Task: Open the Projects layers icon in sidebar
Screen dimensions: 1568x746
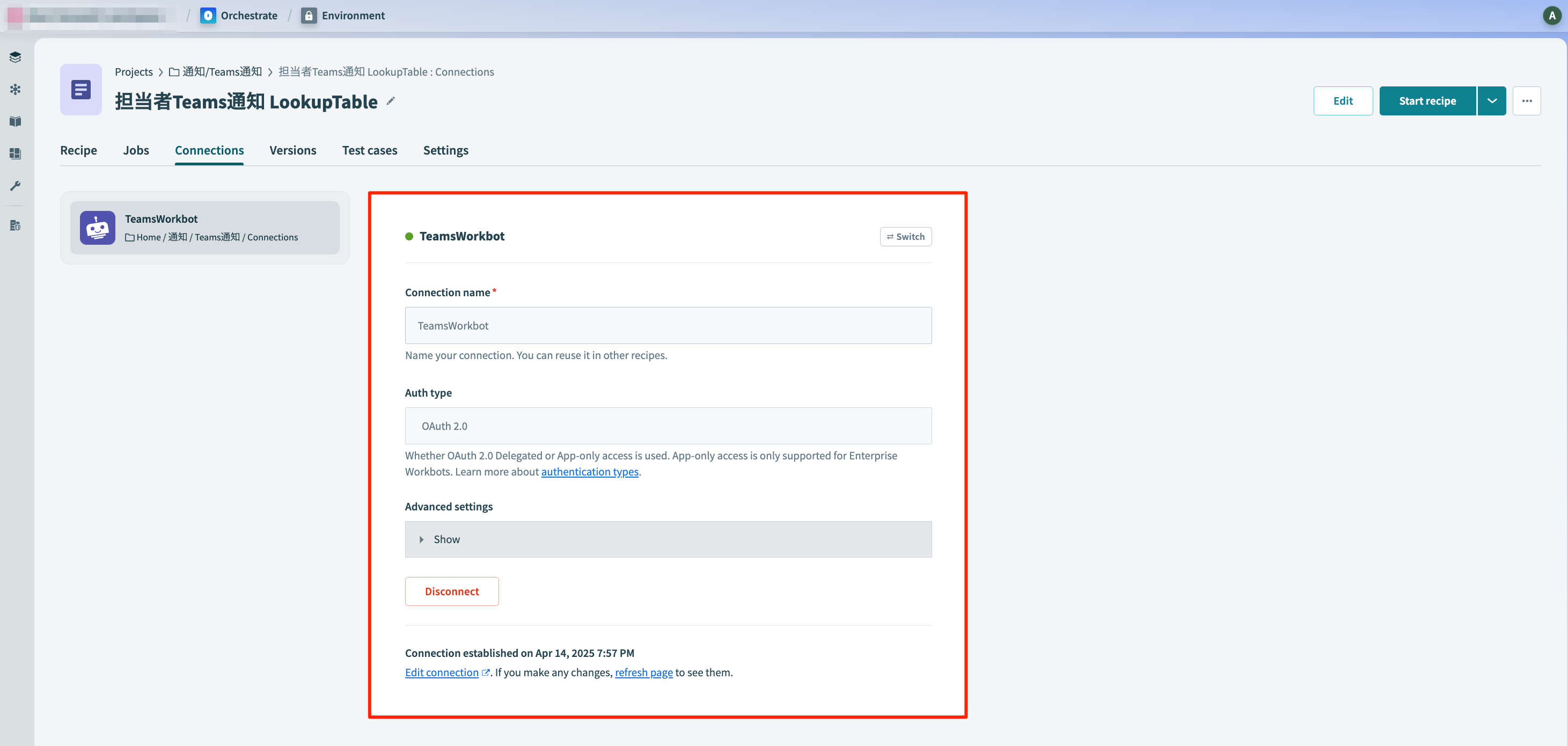Action: pos(15,57)
